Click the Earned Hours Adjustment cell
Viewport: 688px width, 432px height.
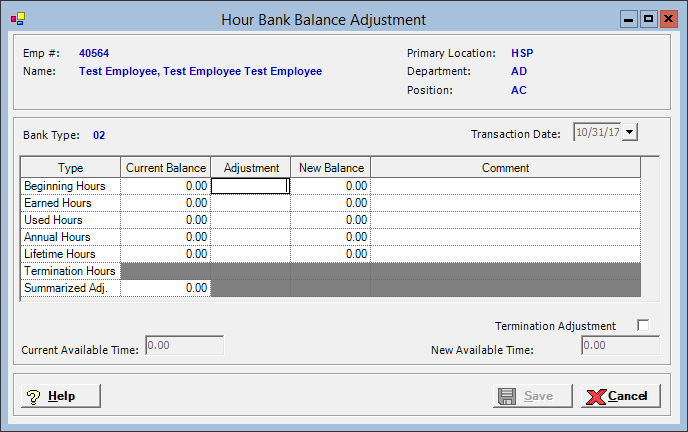(x=251, y=203)
